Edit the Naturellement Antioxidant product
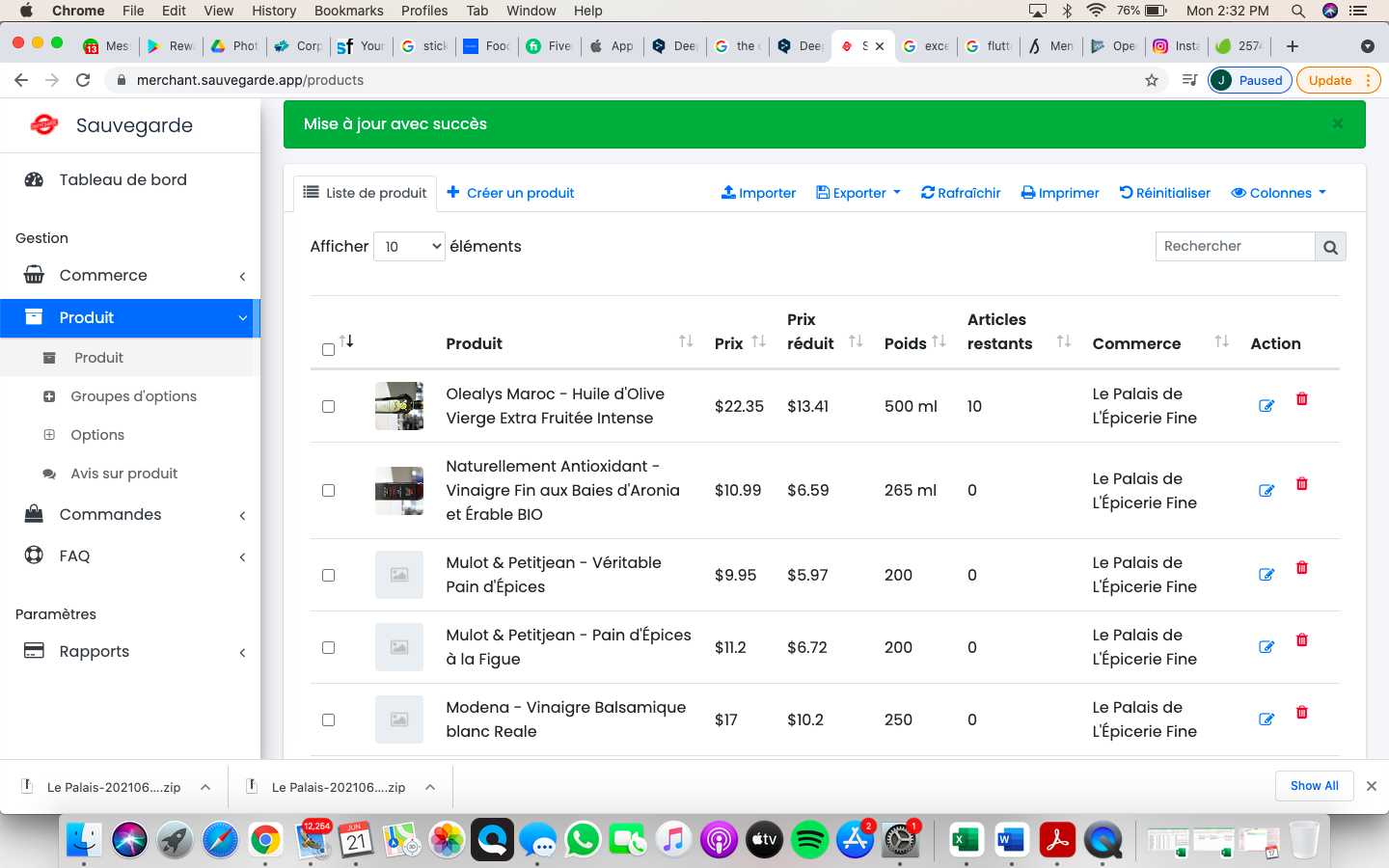 tap(1266, 491)
